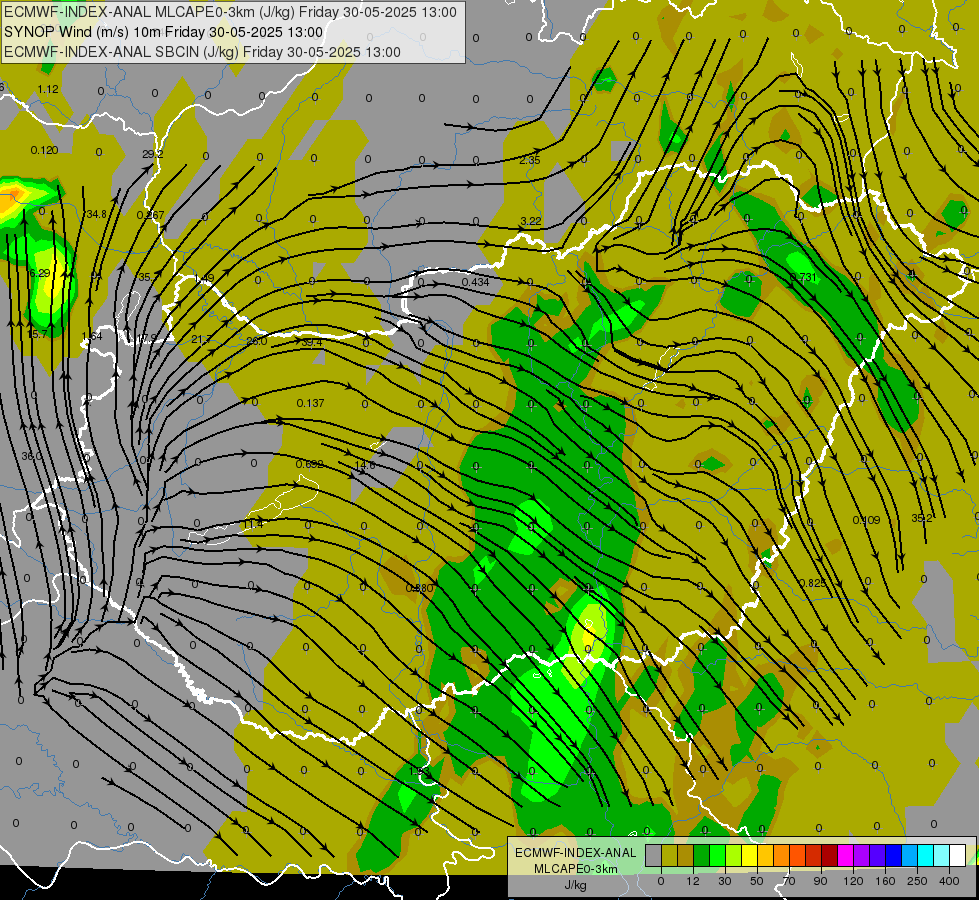This screenshot has height=900, width=979.
Task: Click the legend scale label 12
Action: click(693, 881)
